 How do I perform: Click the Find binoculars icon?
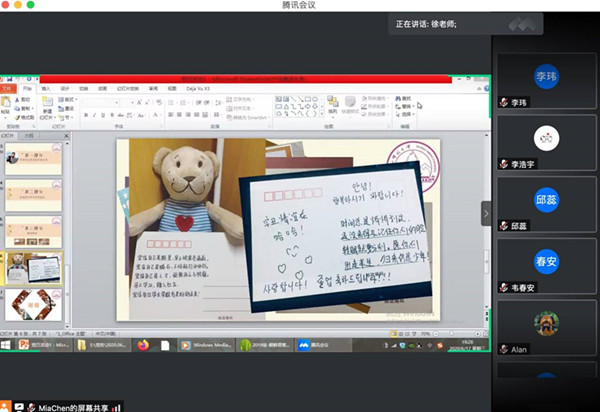(x=398, y=99)
